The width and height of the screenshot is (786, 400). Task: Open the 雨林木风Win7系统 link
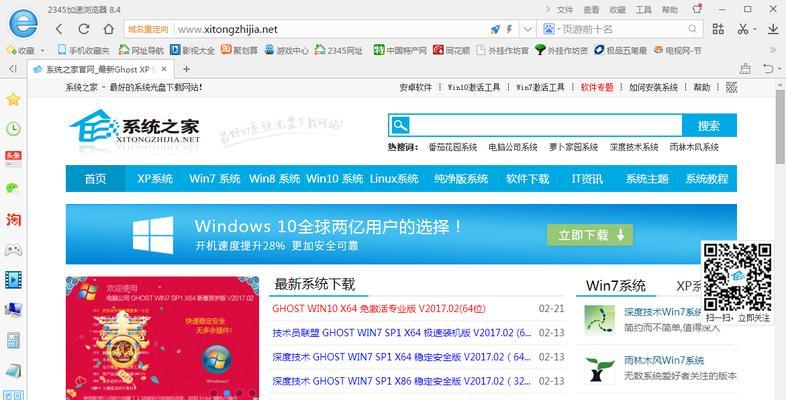click(664, 360)
